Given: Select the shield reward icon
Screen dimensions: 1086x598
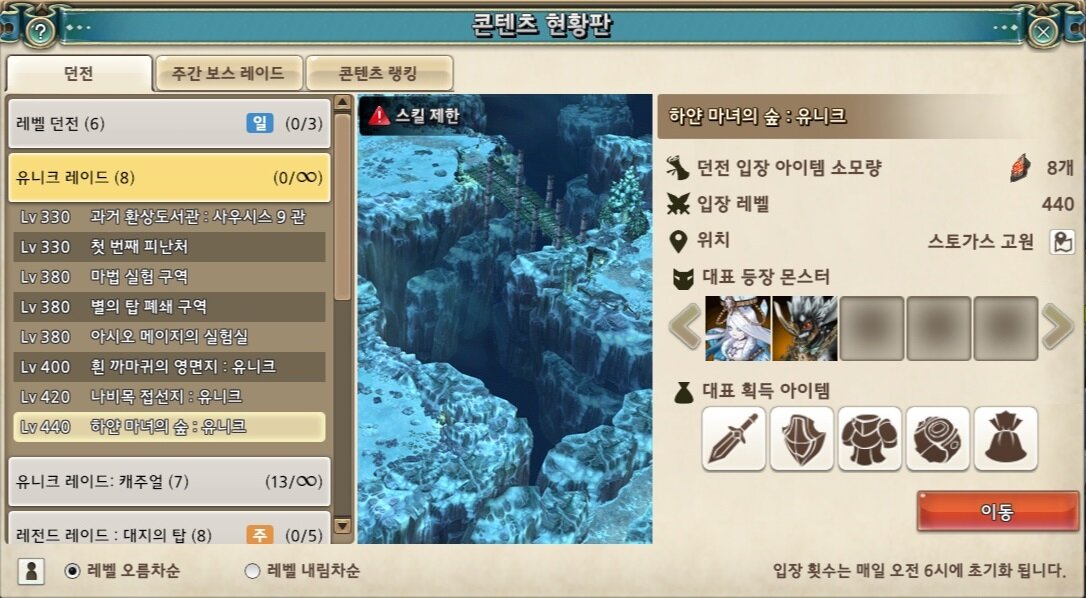Looking at the screenshot, I should 801,439.
